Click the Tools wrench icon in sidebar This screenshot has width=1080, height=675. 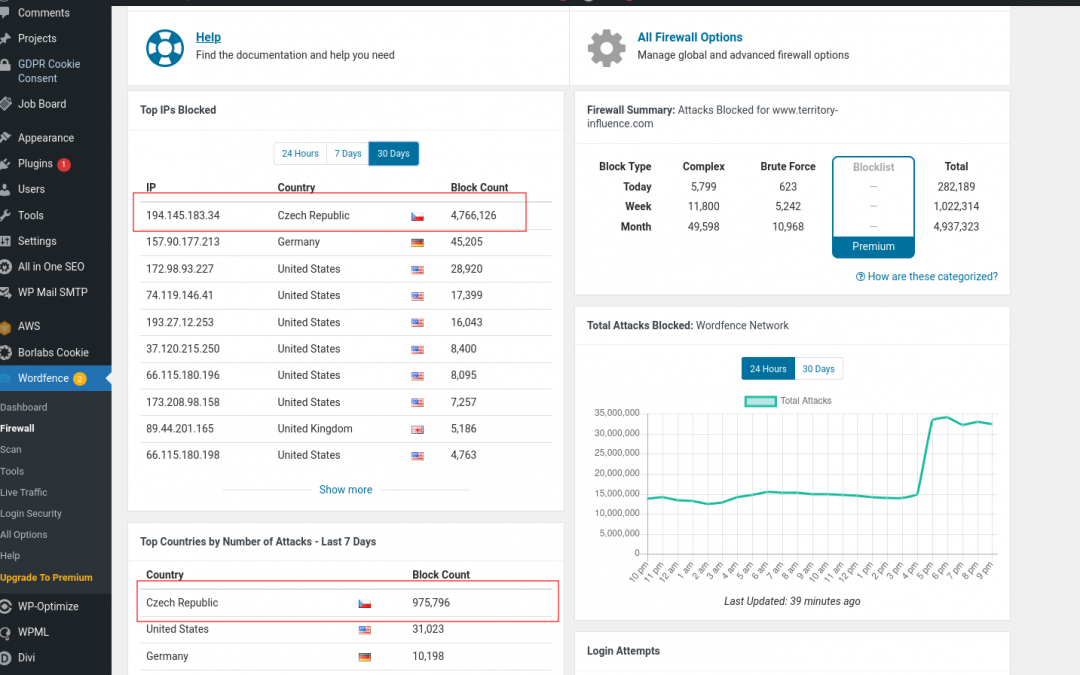pos(6,216)
